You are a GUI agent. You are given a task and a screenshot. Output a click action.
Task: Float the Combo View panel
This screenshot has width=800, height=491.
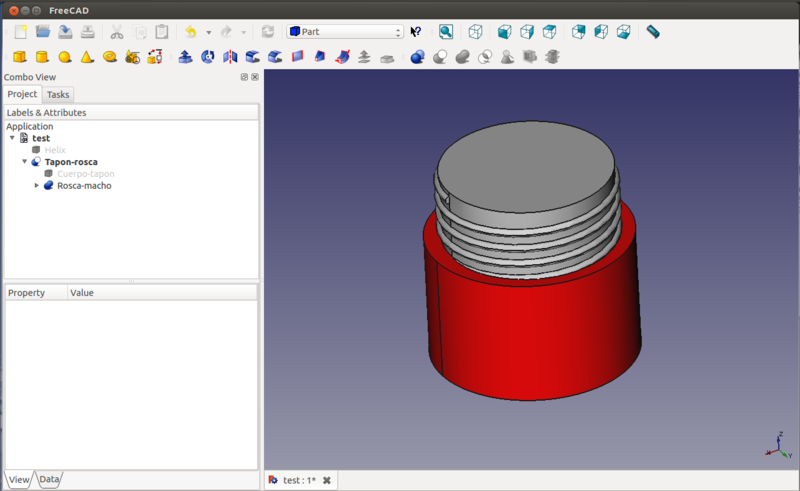(x=244, y=77)
